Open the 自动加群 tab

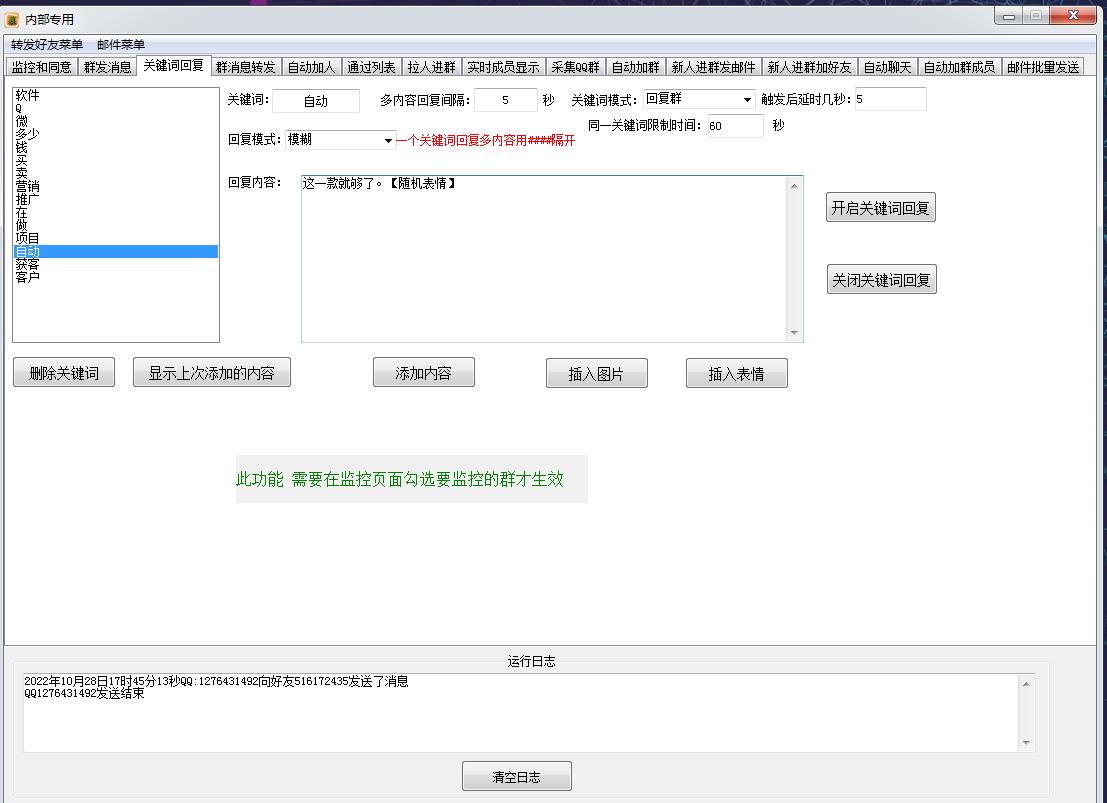click(x=635, y=67)
